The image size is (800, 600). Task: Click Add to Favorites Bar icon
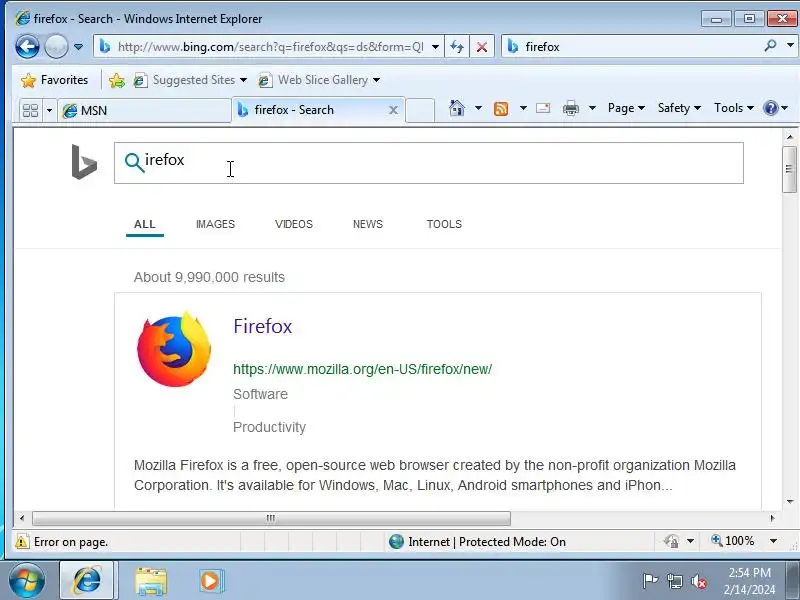coord(117,80)
